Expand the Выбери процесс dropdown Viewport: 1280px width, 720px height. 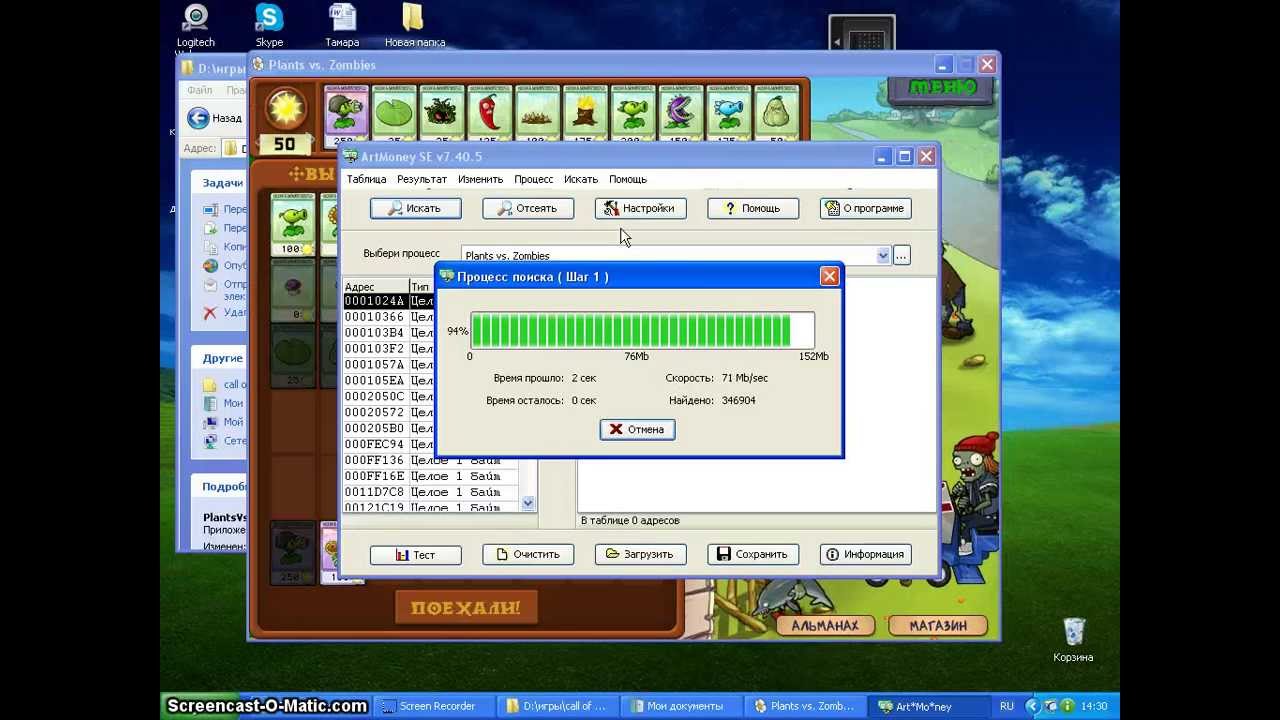point(883,256)
